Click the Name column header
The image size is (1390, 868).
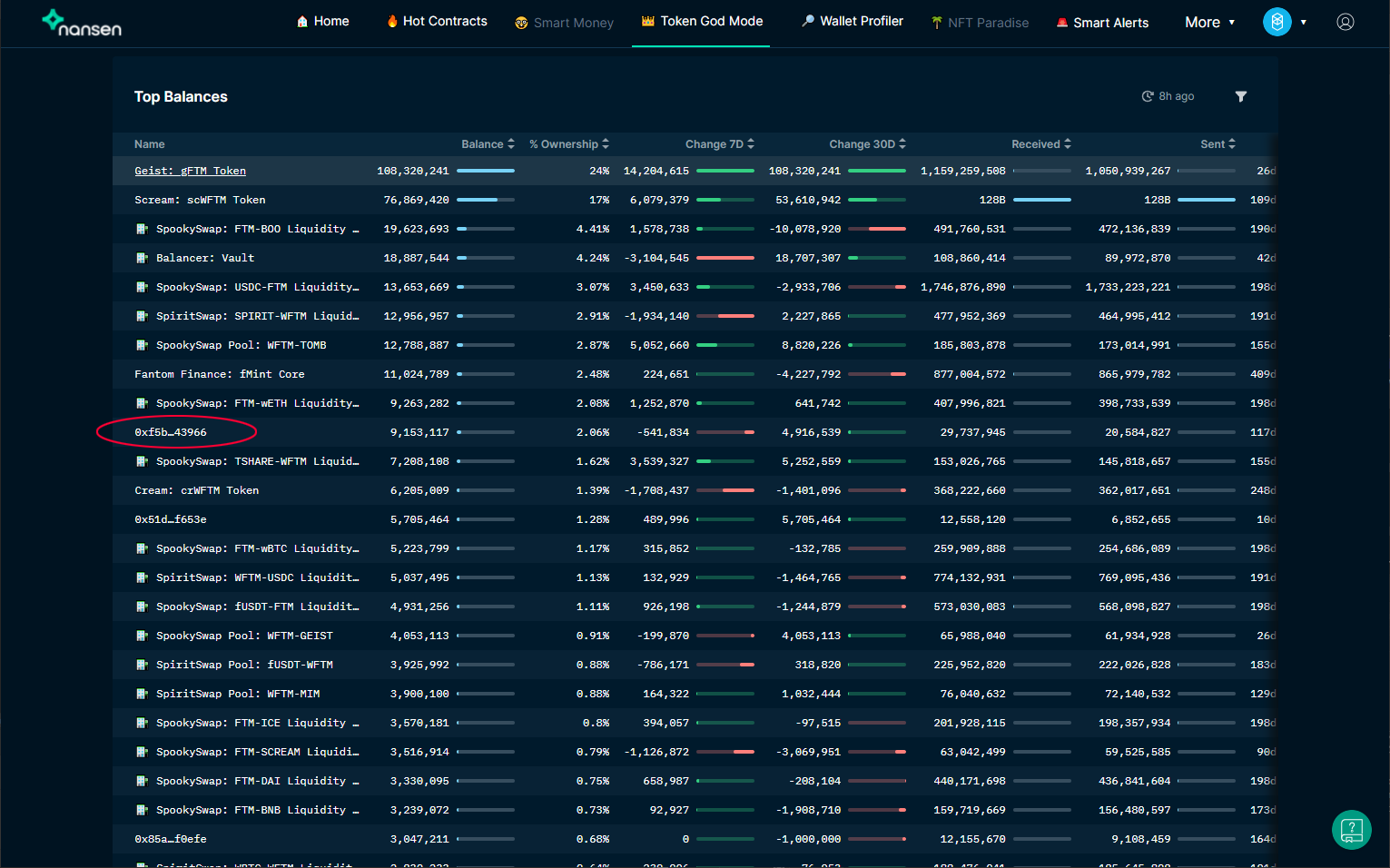150,144
